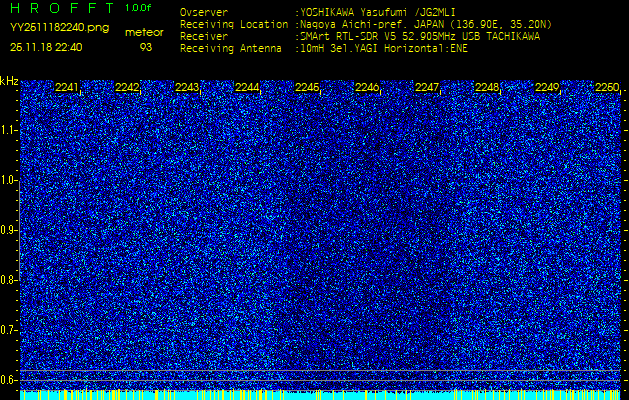The height and width of the screenshot is (400, 629).
Task: Click the 'Receiving Location' field label
Action: (x=234, y=24)
